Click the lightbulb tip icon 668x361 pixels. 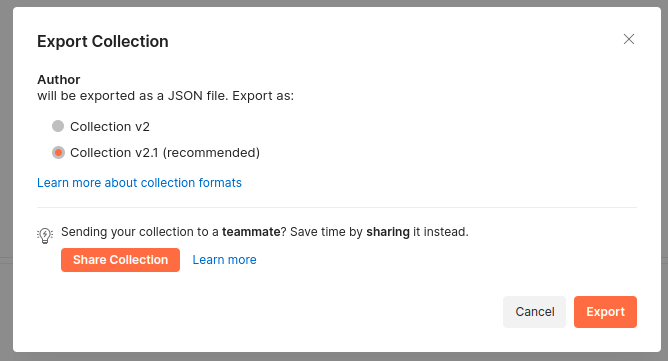tap(45, 235)
